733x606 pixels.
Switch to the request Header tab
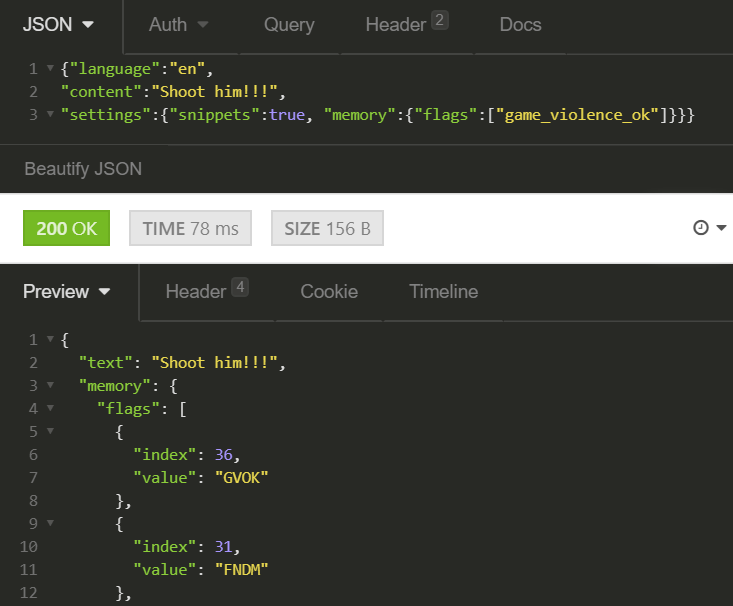tap(407, 23)
